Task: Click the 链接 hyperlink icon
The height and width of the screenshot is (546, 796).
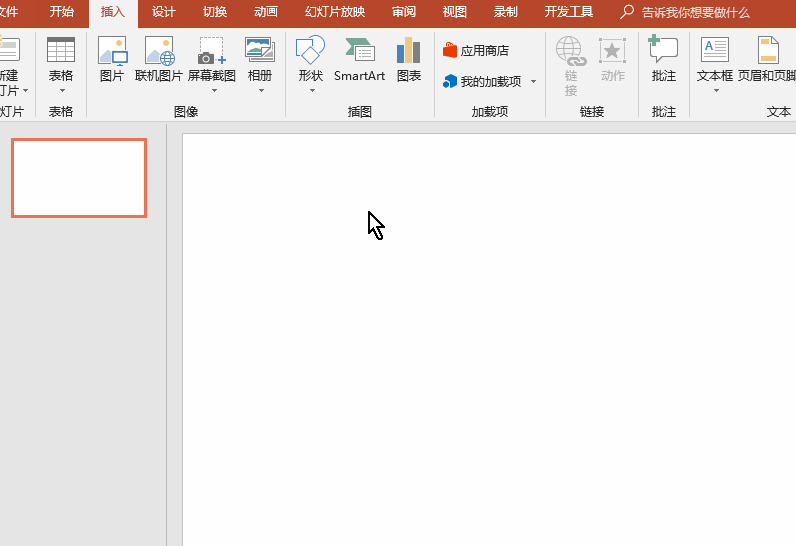Action: point(571,51)
